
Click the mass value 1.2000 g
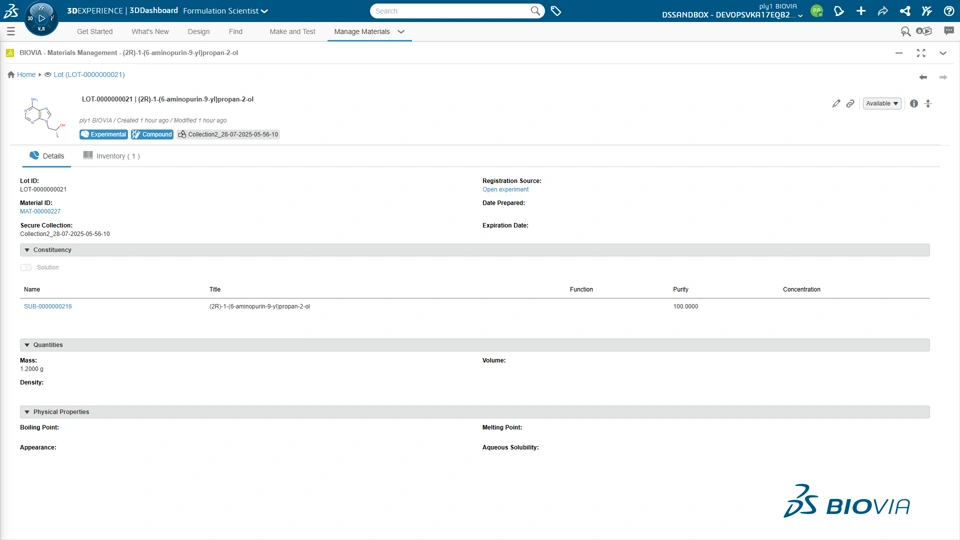tap(31, 369)
